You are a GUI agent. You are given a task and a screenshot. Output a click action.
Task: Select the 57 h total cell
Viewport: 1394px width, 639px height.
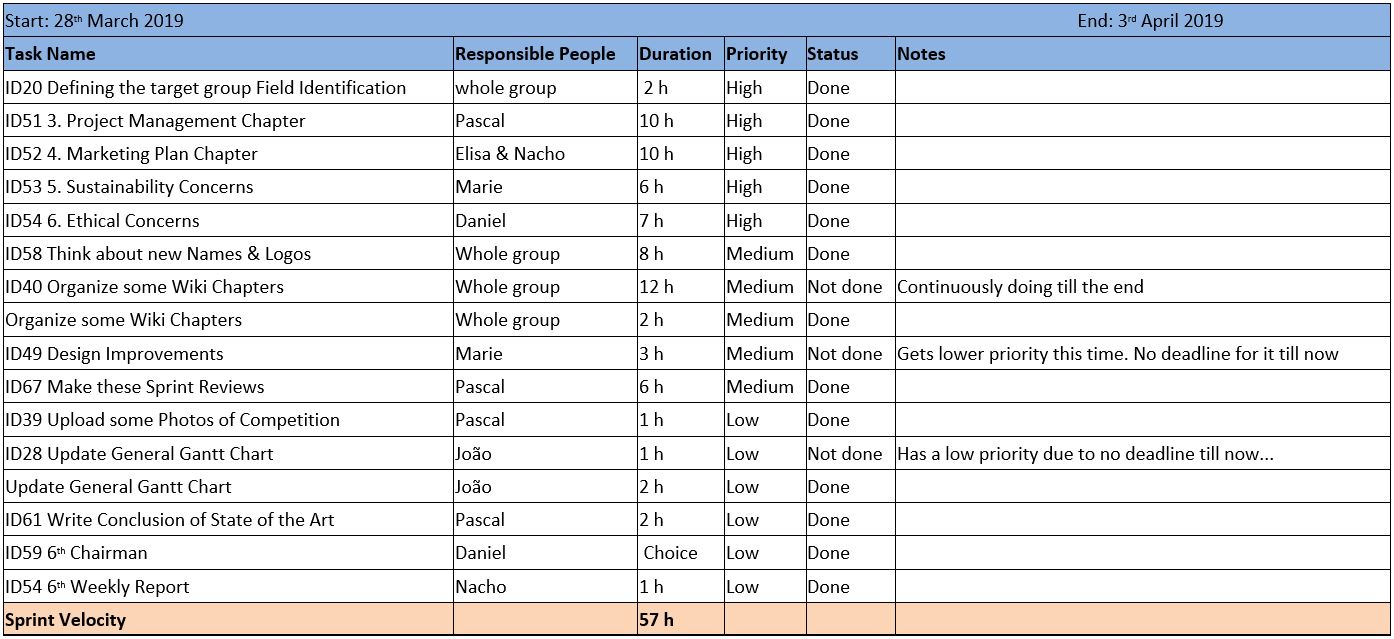[680, 620]
